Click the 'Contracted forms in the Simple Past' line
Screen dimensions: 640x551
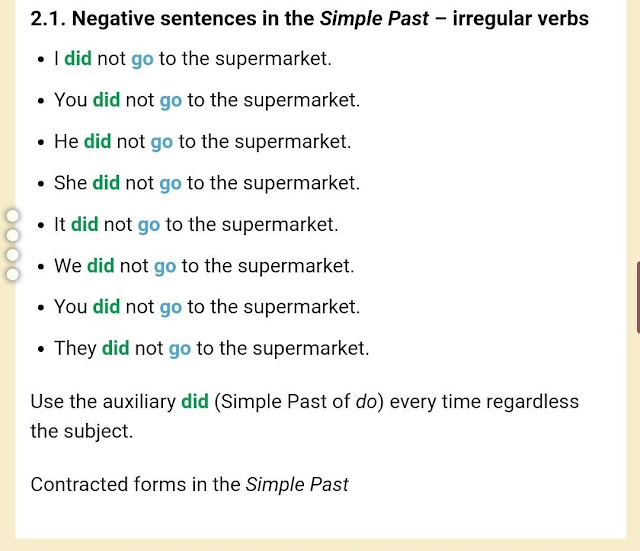point(190,485)
